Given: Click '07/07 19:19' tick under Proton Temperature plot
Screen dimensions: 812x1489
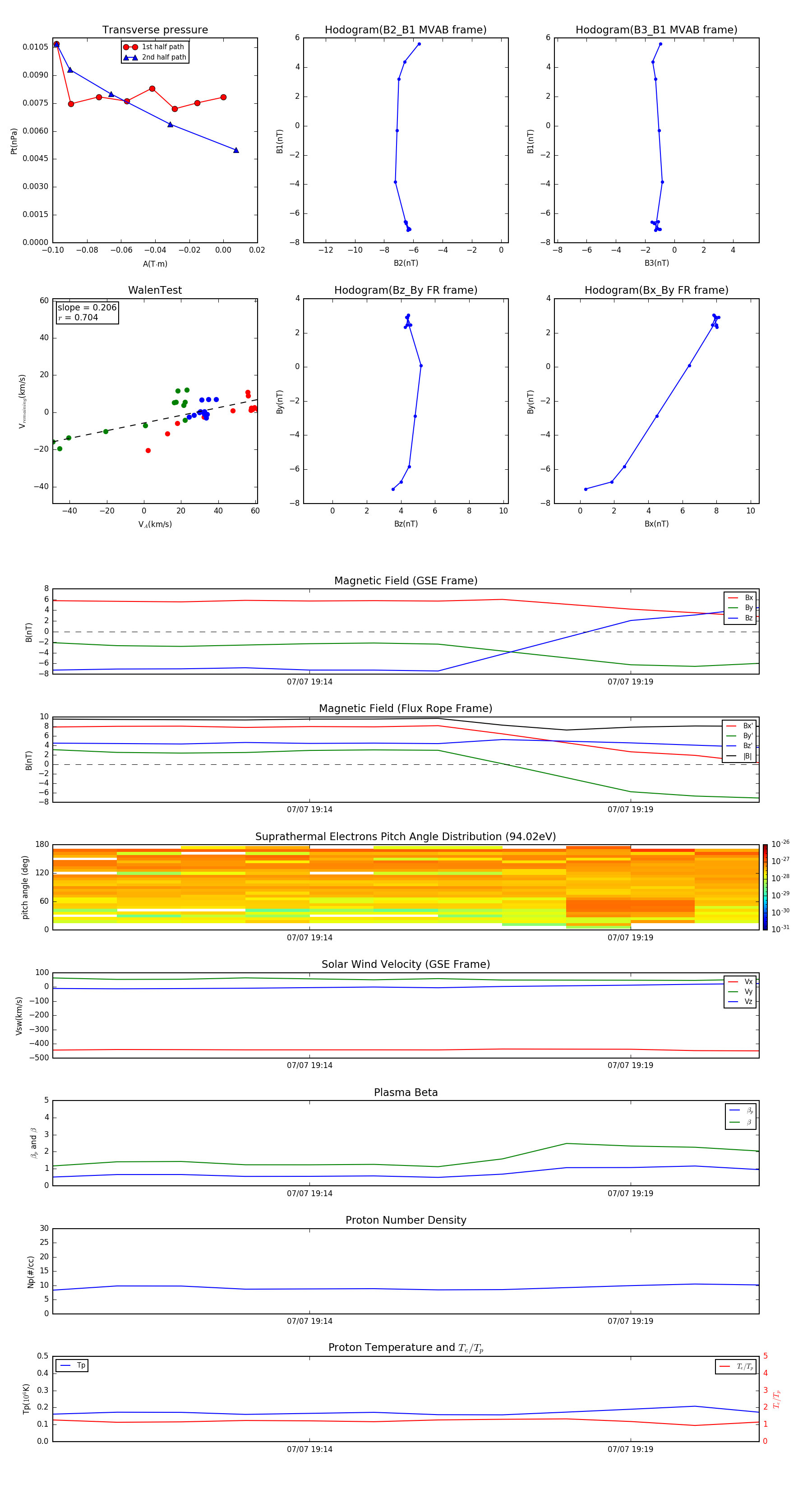Looking at the screenshot, I should 630,1449.
